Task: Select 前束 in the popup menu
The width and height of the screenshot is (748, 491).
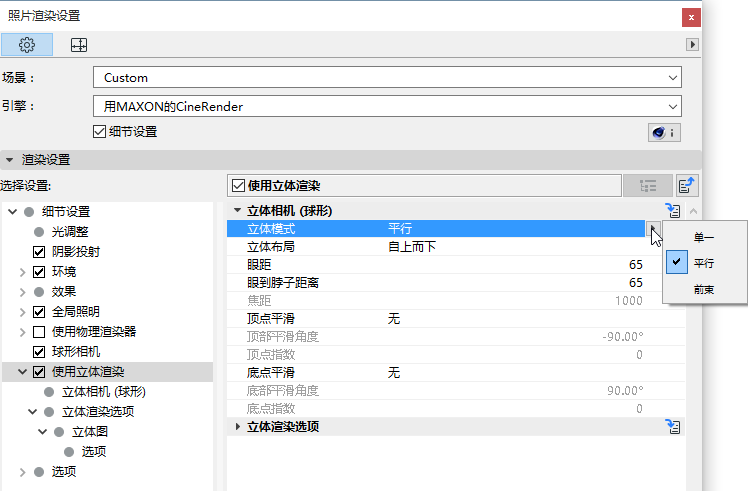Action: [704, 289]
